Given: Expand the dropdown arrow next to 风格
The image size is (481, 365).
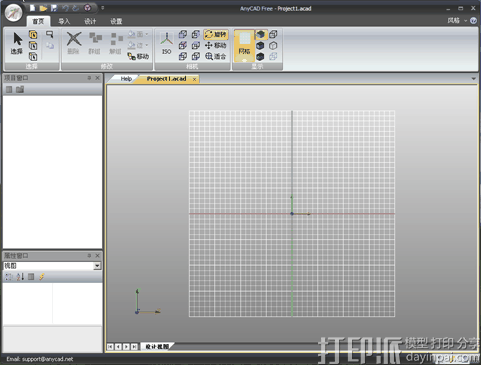Looking at the screenshot, I should [x=465, y=21].
